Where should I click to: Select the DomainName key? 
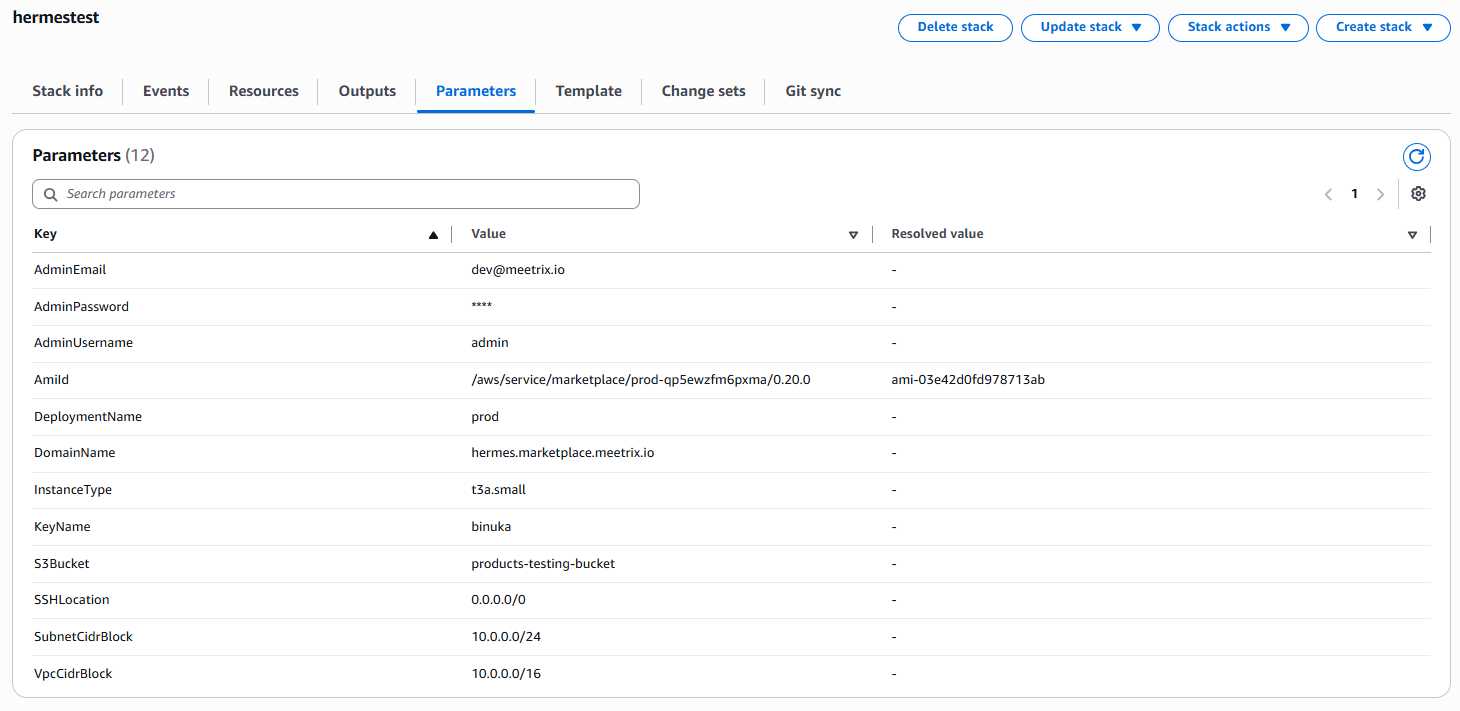coord(75,453)
